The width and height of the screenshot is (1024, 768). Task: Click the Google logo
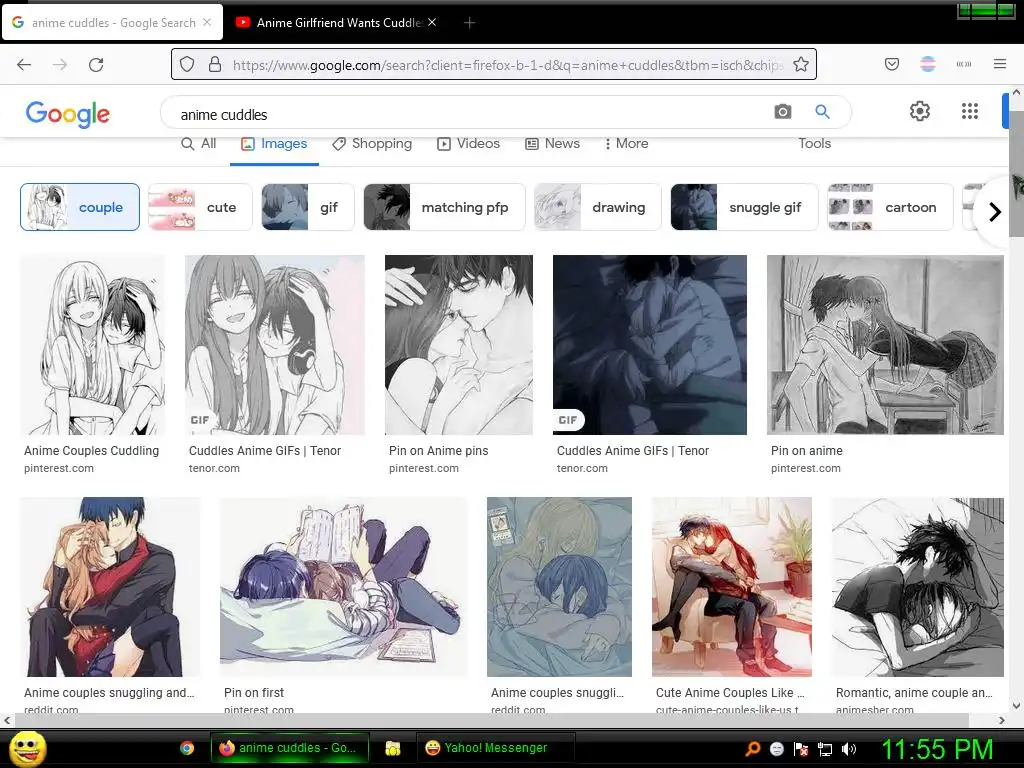click(68, 114)
